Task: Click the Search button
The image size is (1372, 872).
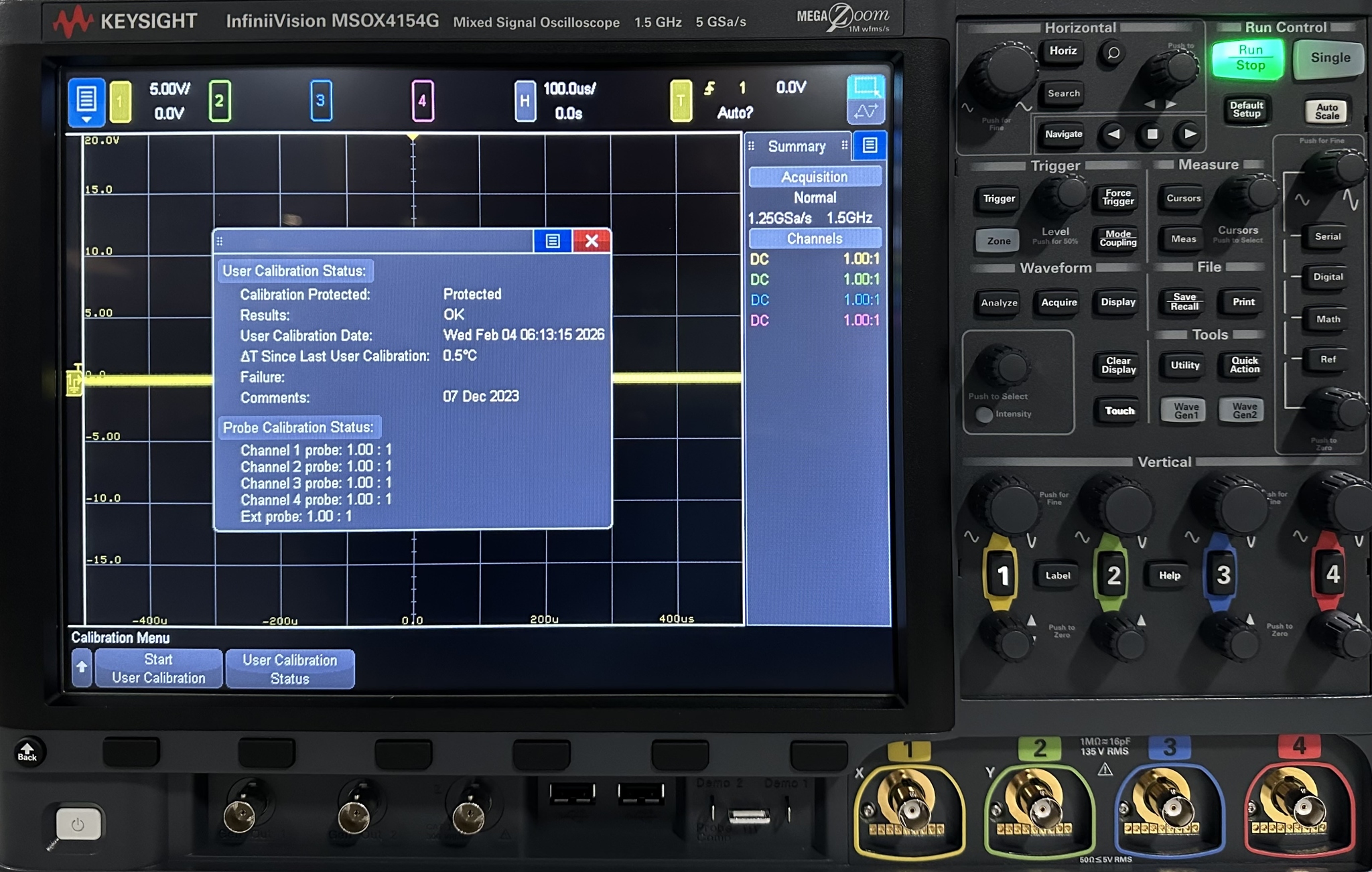Action: (x=1063, y=93)
